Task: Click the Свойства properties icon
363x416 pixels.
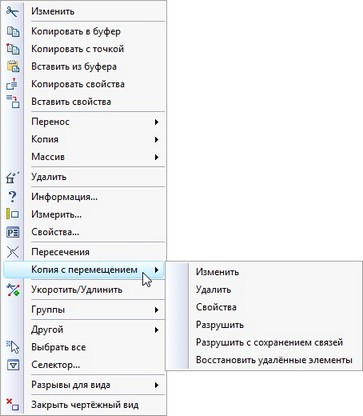Action: [x=13, y=232]
